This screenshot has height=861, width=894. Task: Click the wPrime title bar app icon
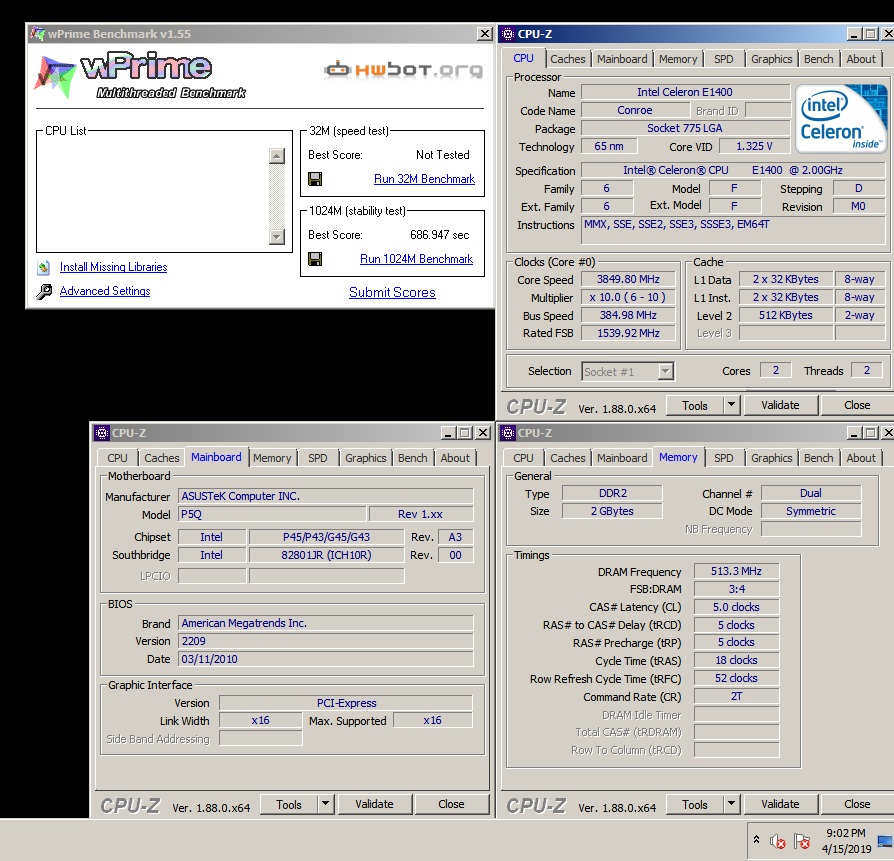[x=38, y=34]
